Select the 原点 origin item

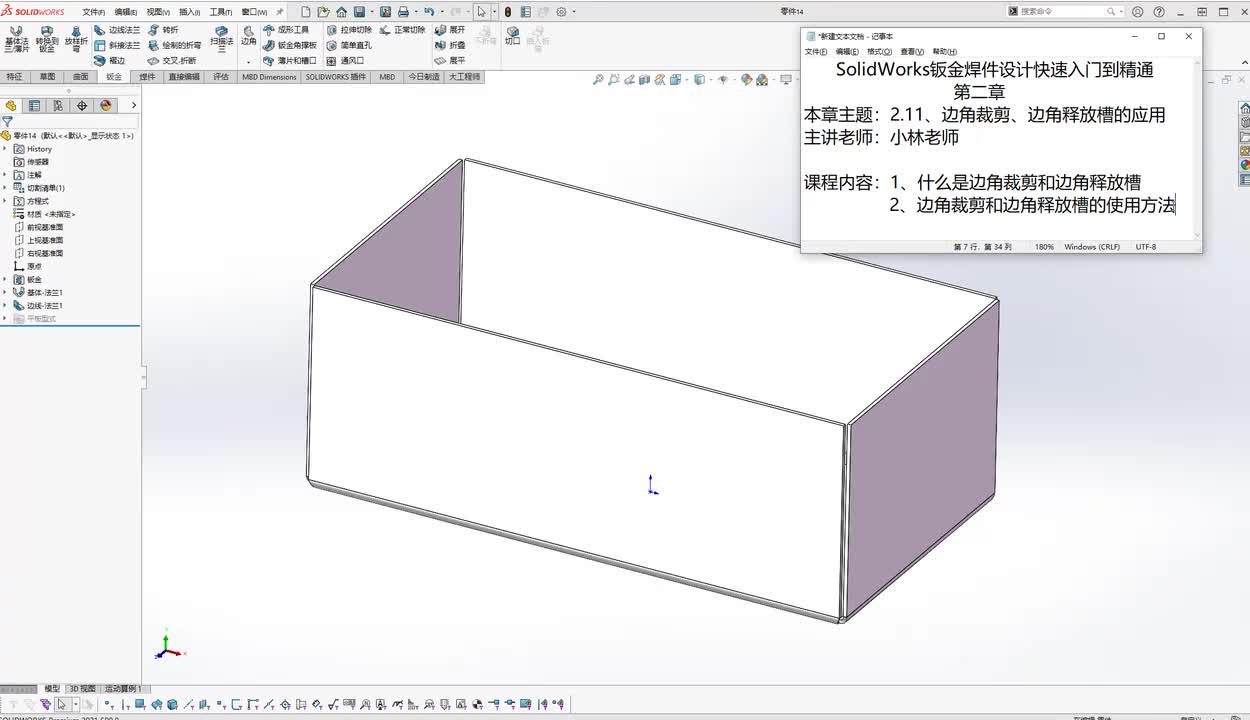tap(28, 266)
